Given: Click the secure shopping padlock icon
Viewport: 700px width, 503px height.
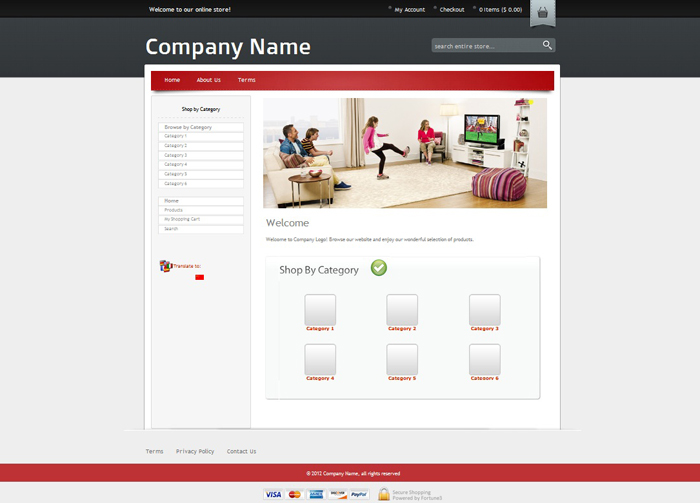Looking at the screenshot, I should [384, 494].
